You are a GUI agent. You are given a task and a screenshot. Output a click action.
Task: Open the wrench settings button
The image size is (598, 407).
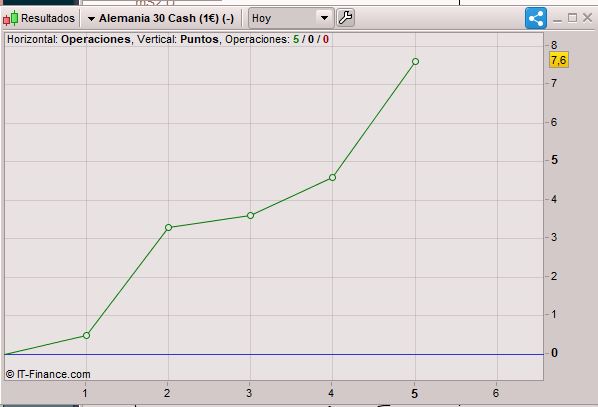point(346,18)
